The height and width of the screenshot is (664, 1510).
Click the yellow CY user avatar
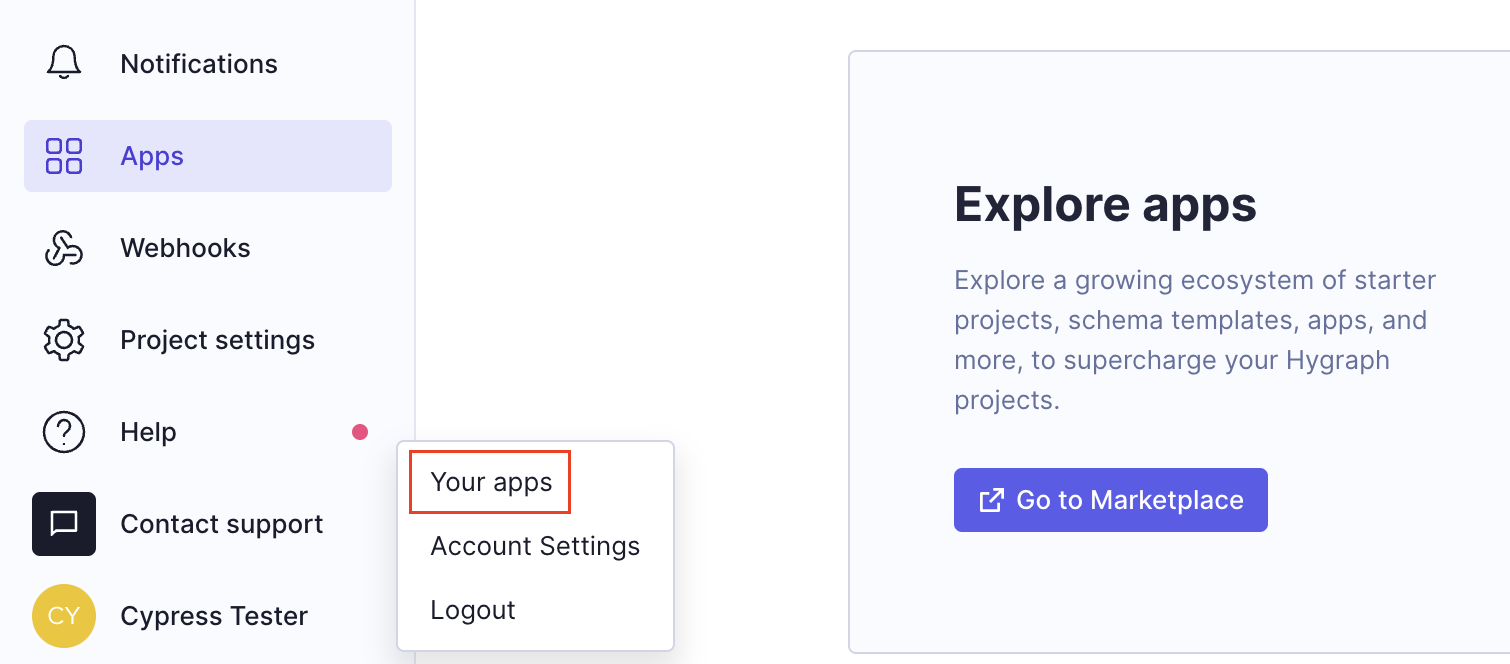coord(64,616)
